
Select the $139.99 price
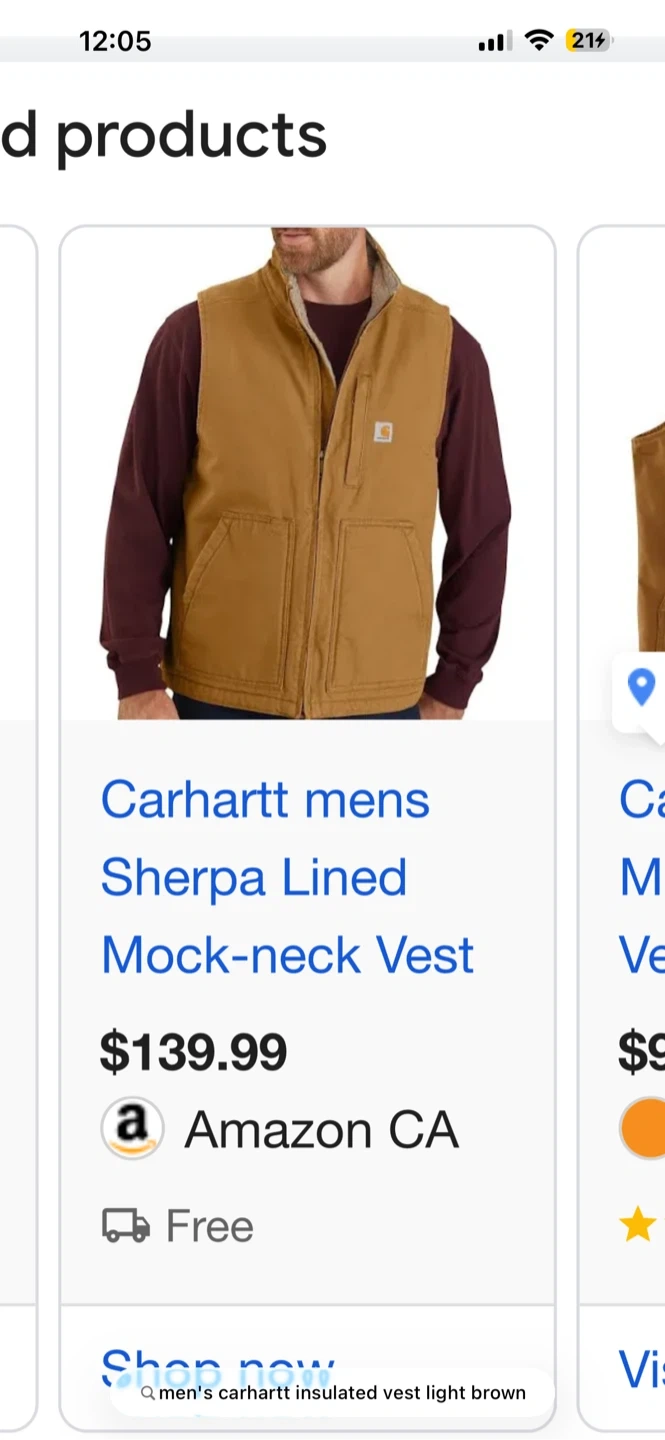pyautogui.click(x=194, y=1052)
